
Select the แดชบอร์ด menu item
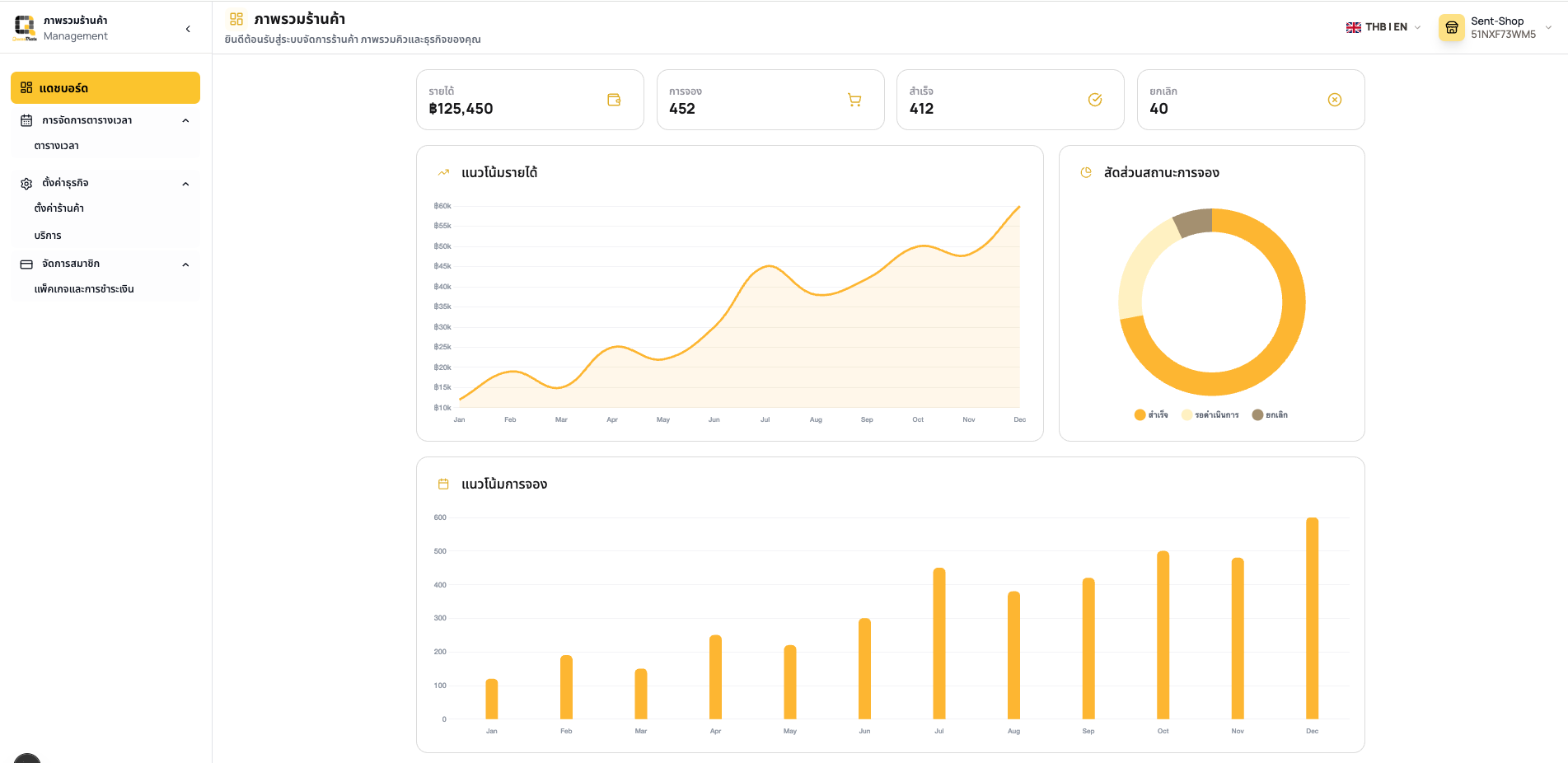pyautogui.click(x=105, y=88)
